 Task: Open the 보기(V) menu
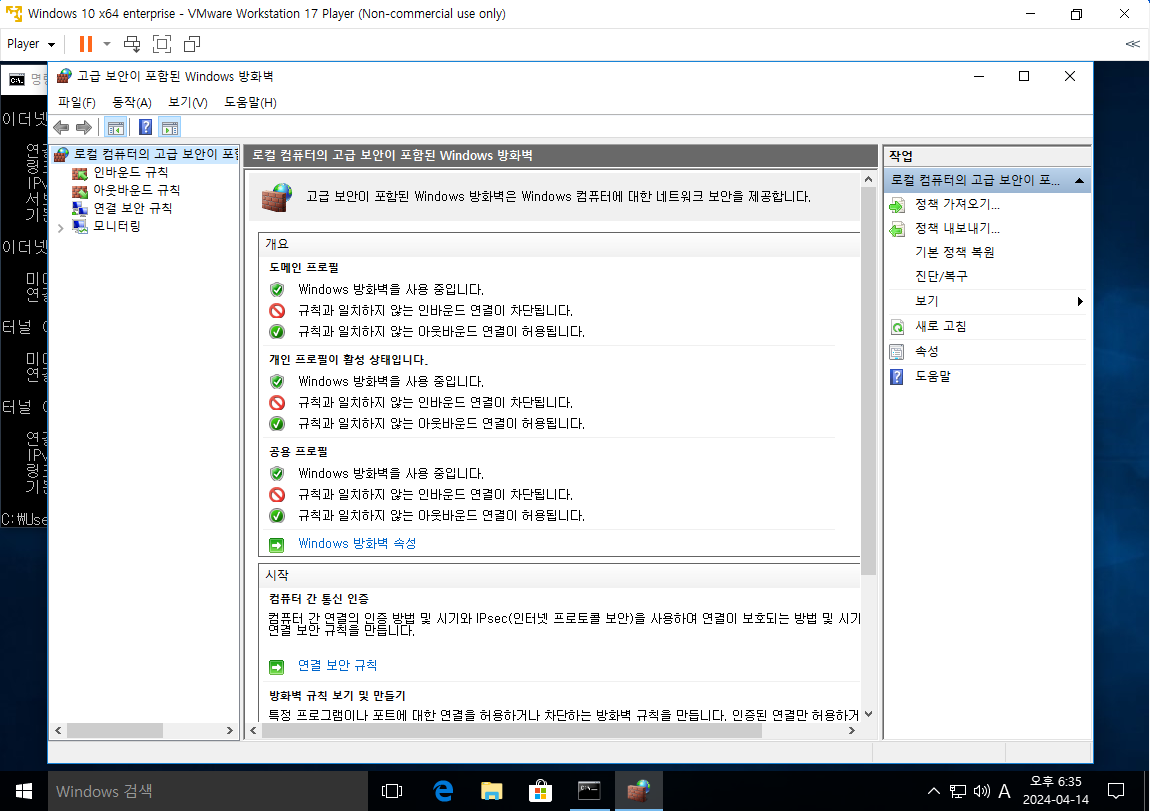click(x=188, y=103)
